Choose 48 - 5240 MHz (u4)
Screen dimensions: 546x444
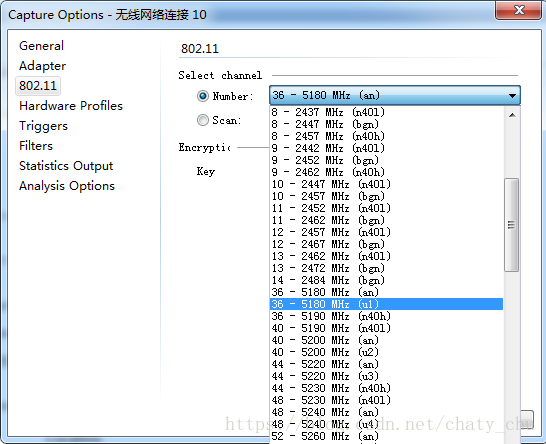pyautogui.click(x=387, y=424)
